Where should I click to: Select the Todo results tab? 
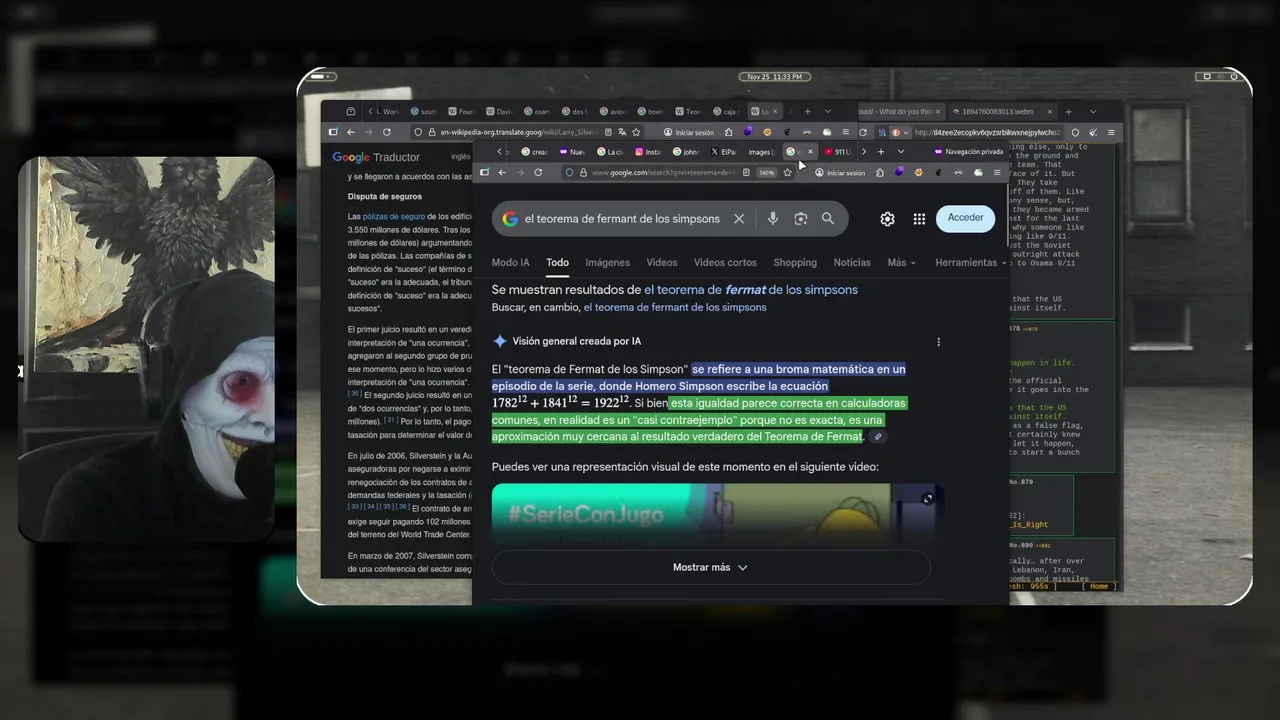point(557,262)
